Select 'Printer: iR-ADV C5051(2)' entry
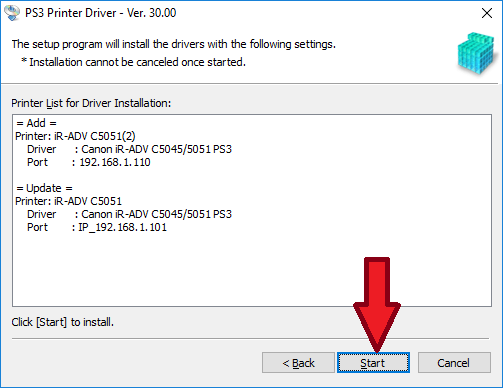The height and width of the screenshot is (388, 503). coord(75,136)
